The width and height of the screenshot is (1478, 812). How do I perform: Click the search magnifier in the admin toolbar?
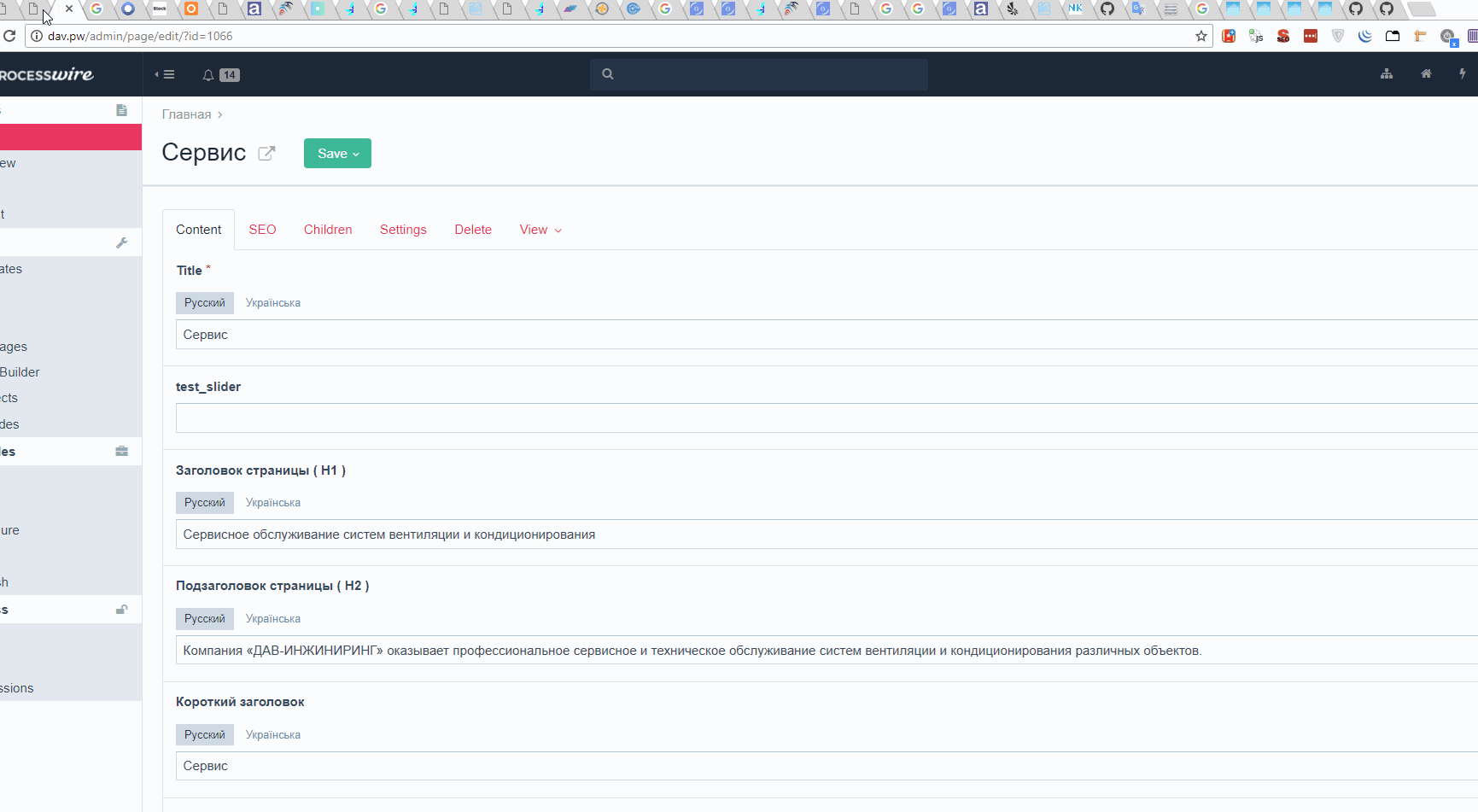point(607,74)
